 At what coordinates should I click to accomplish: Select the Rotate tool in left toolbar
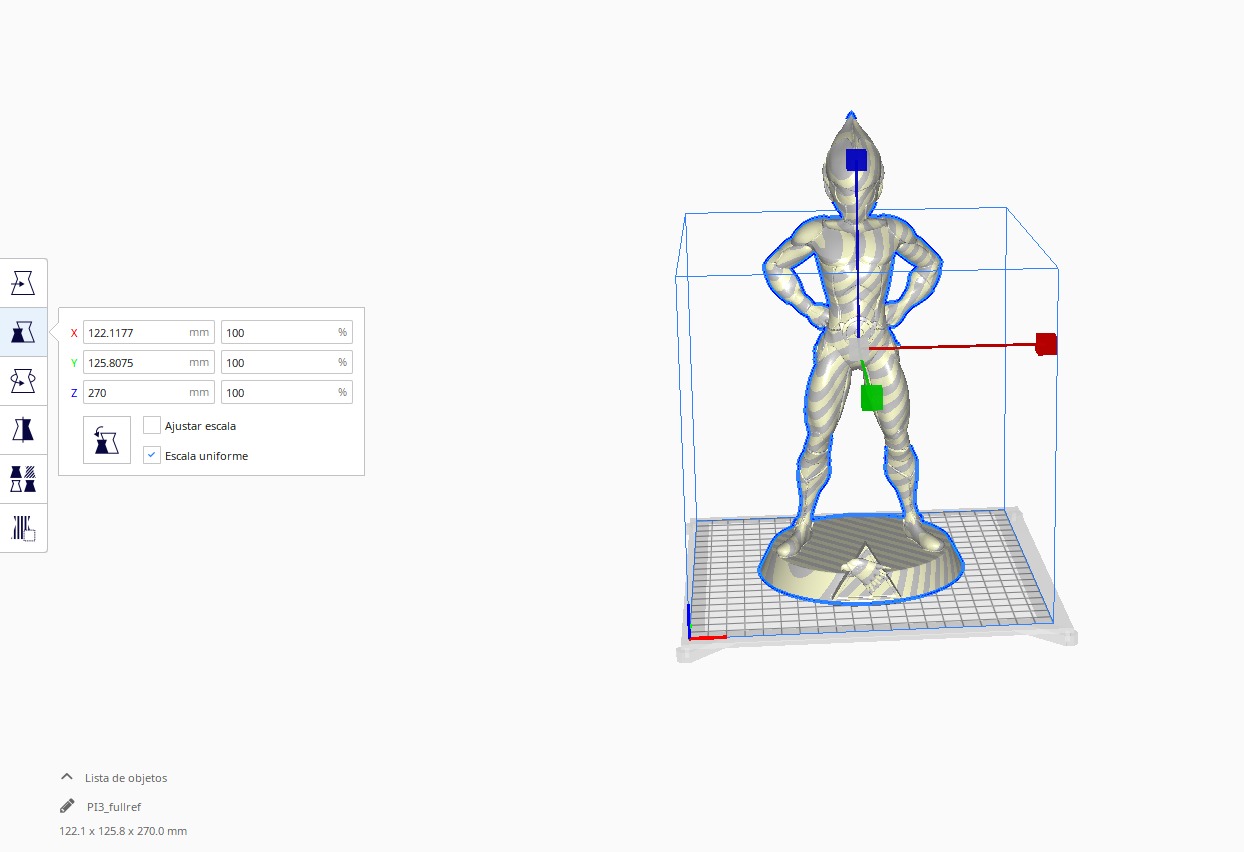coord(23,381)
